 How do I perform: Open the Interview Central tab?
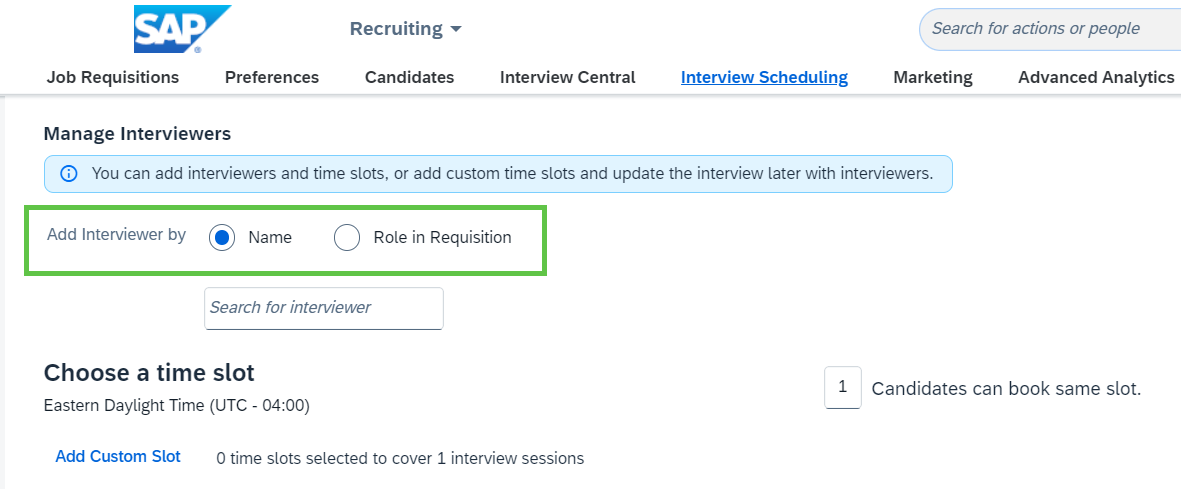point(568,77)
